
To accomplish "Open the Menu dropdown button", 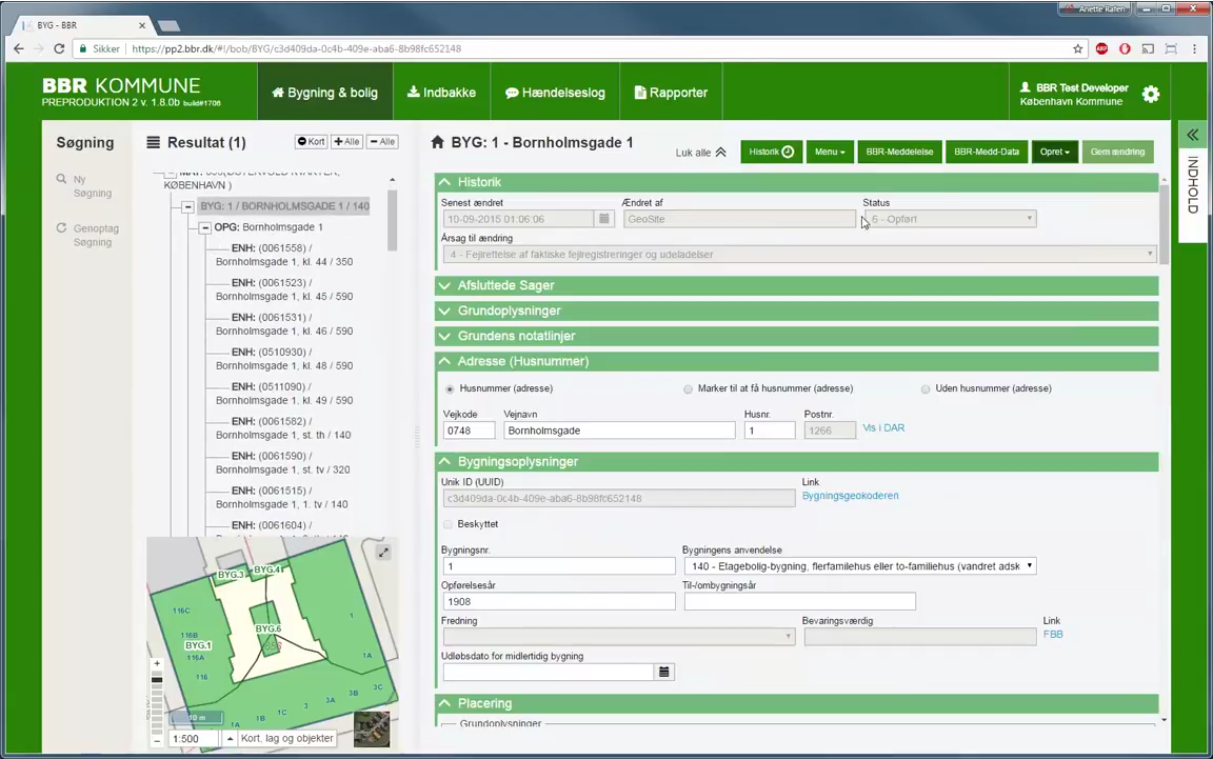I will tap(829, 152).
